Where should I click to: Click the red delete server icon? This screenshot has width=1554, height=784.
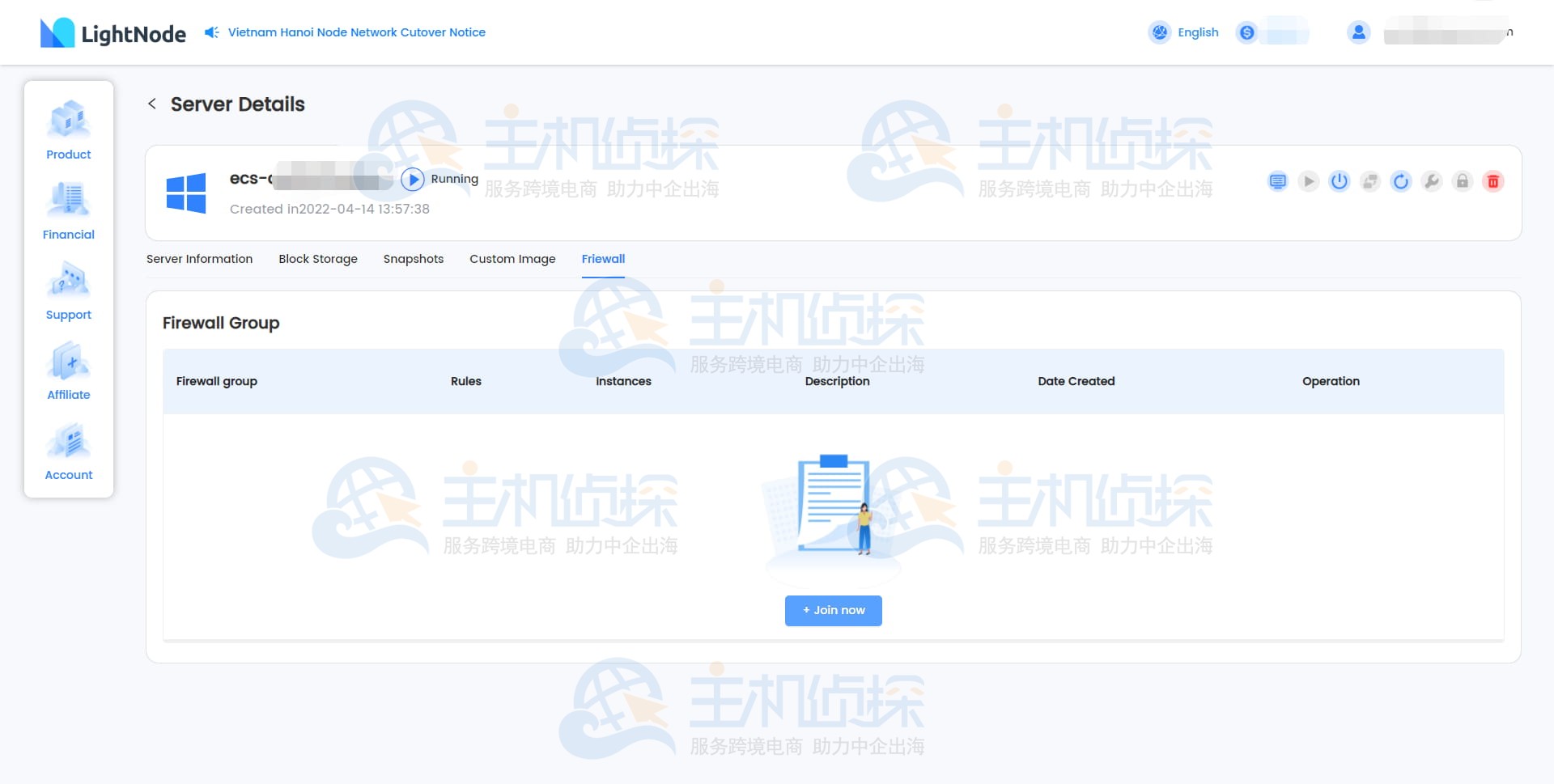click(1493, 181)
